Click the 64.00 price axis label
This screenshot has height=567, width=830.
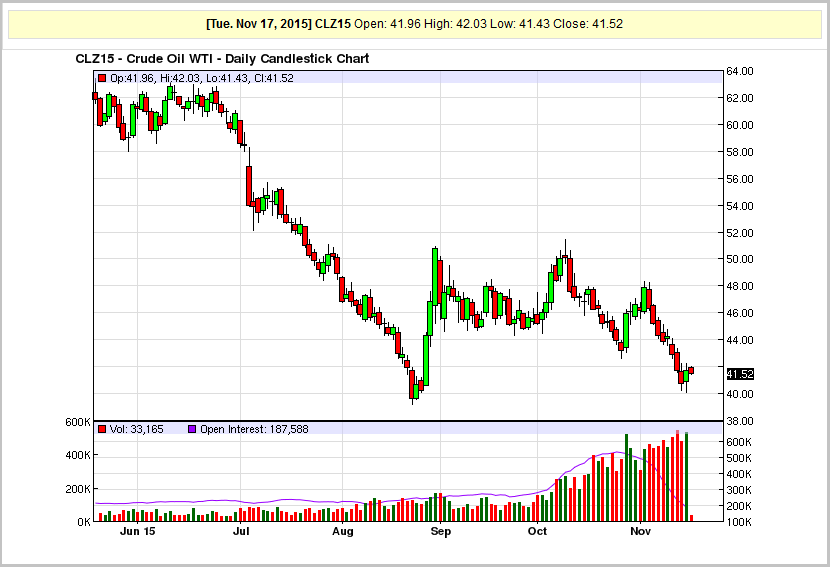coord(739,71)
